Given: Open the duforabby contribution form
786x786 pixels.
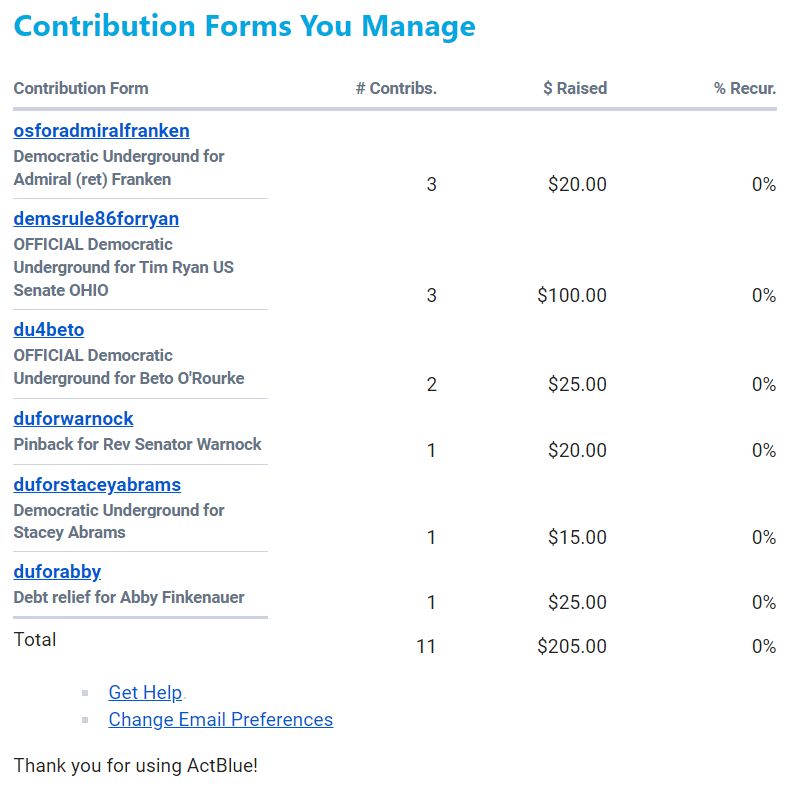Looking at the screenshot, I should point(57,572).
